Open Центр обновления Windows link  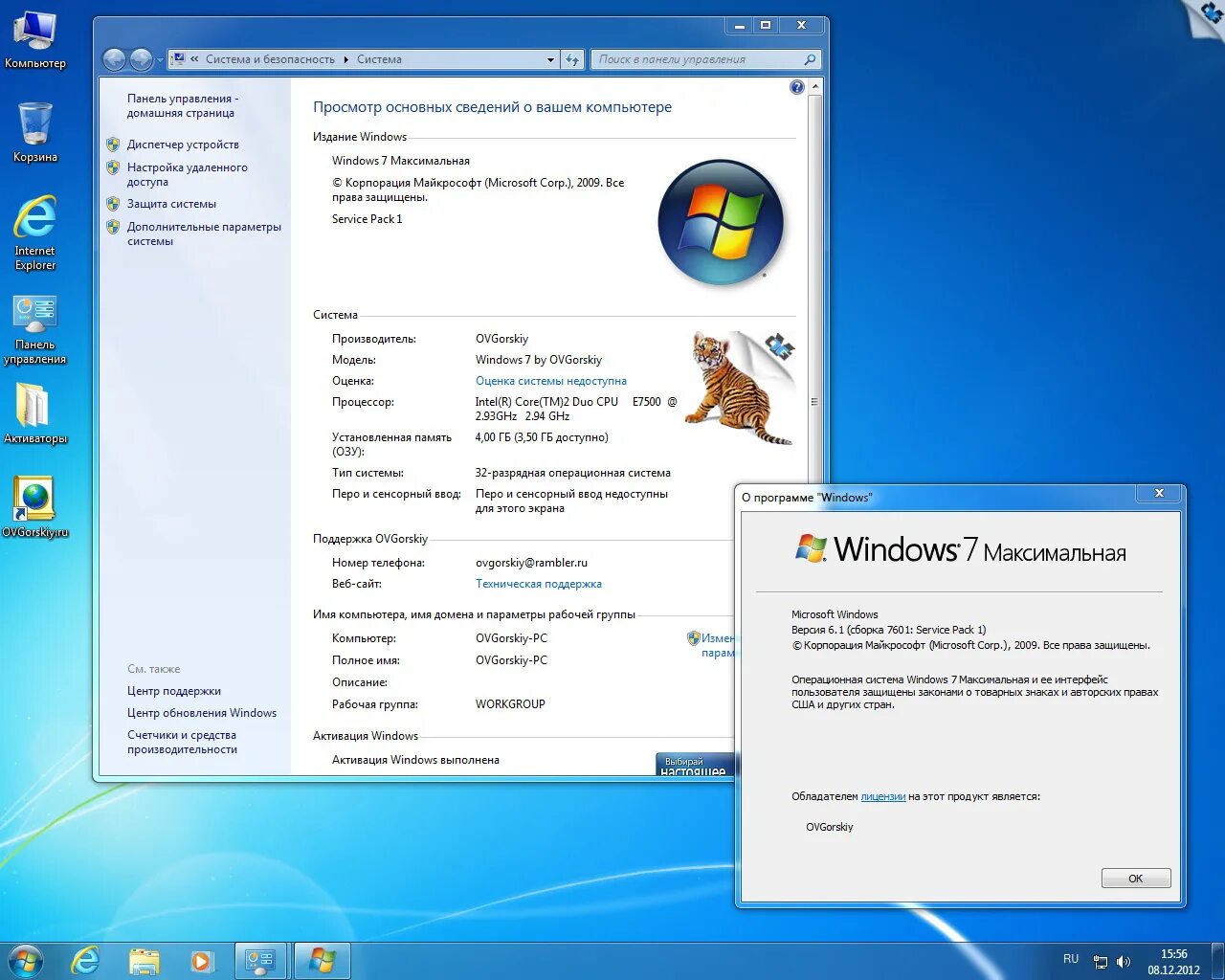click(x=202, y=713)
